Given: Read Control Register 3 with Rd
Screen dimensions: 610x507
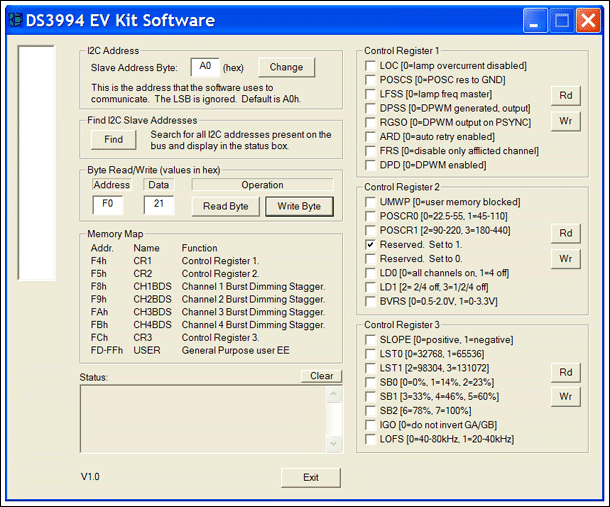Looking at the screenshot, I should 566,372.
